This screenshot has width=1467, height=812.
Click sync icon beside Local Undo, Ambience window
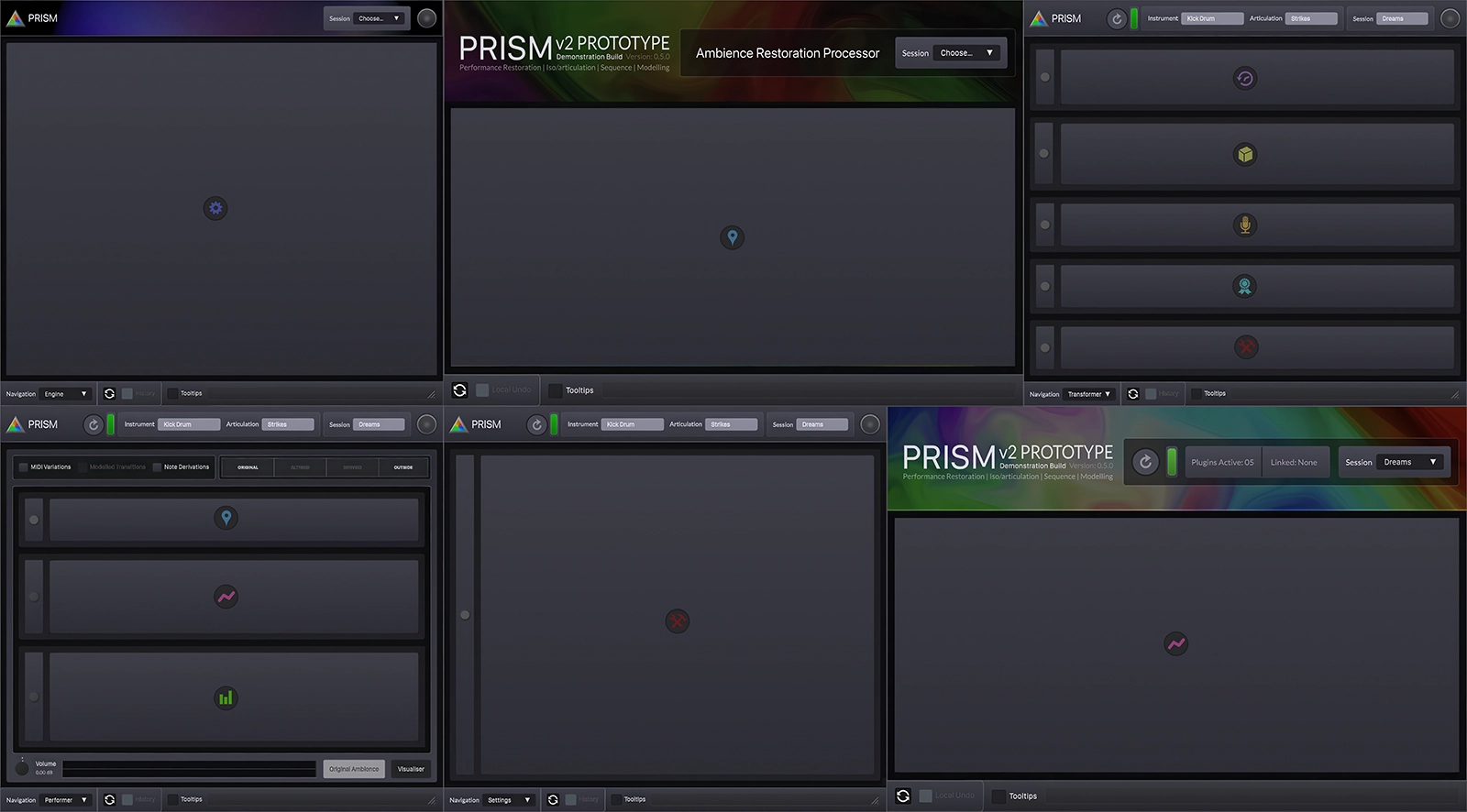pos(459,390)
